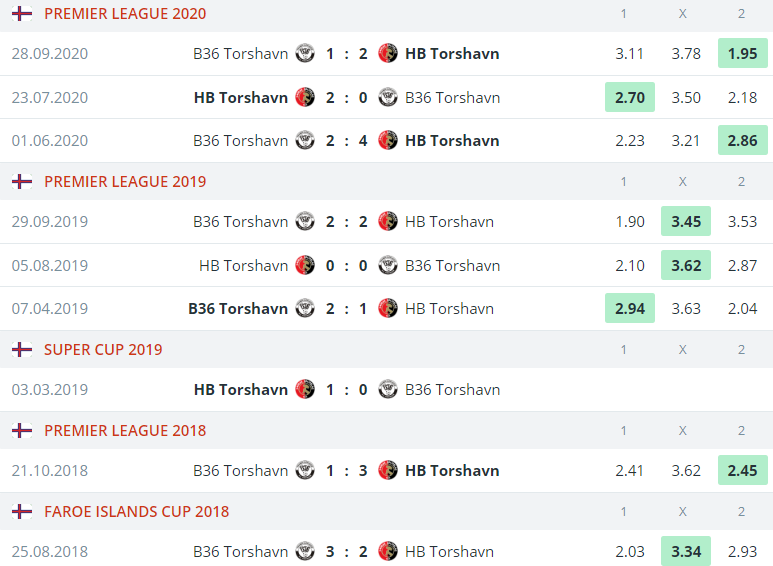
Task: Select highlighted home odds 2.70
Action: (630, 97)
